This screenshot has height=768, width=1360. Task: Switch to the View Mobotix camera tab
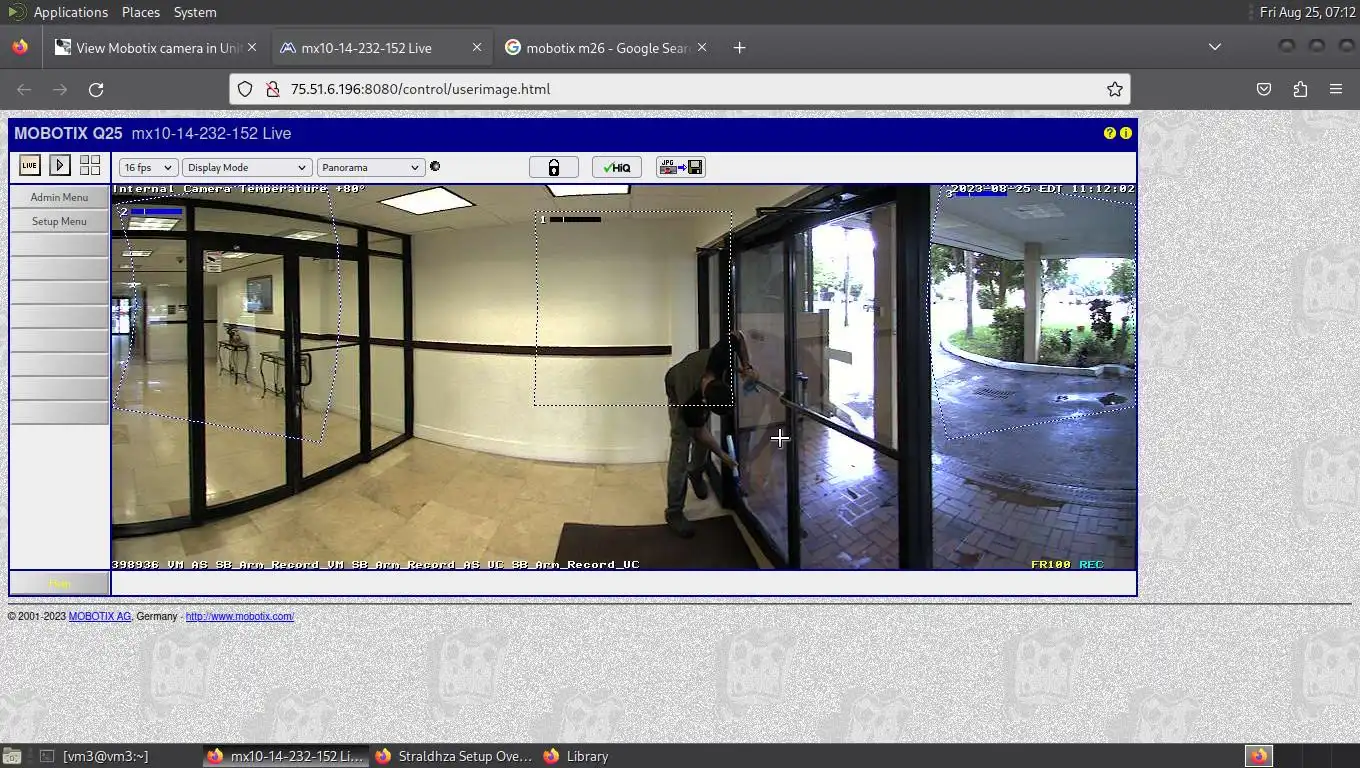156,47
